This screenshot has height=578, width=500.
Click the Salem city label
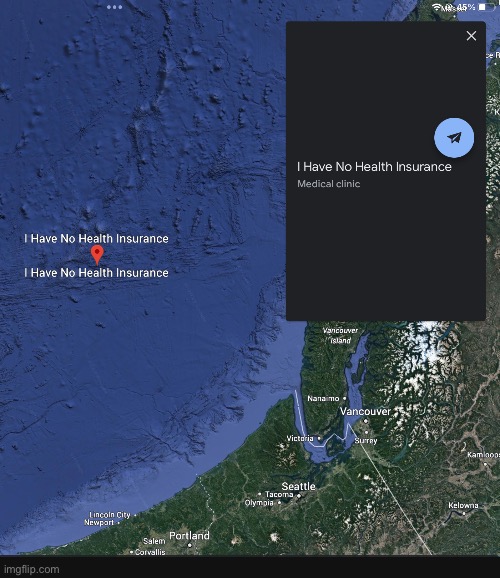154,541
